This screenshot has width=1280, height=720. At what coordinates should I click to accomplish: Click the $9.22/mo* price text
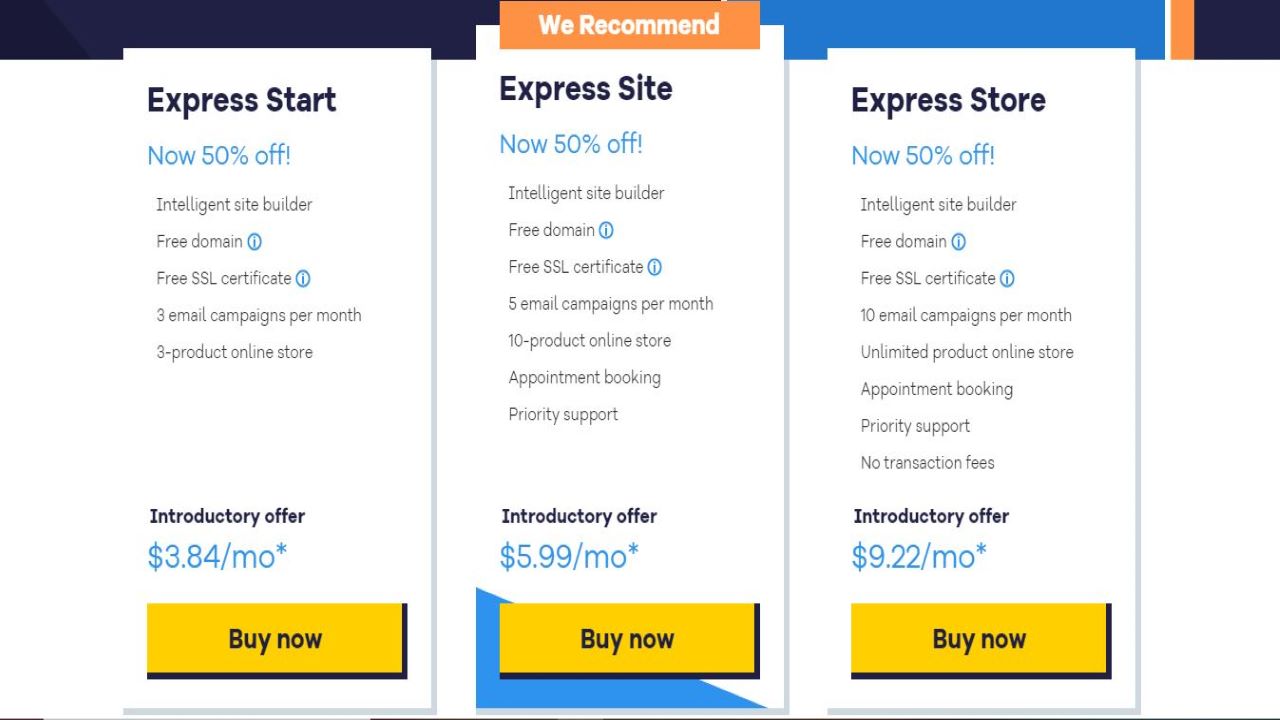point(919,556)
